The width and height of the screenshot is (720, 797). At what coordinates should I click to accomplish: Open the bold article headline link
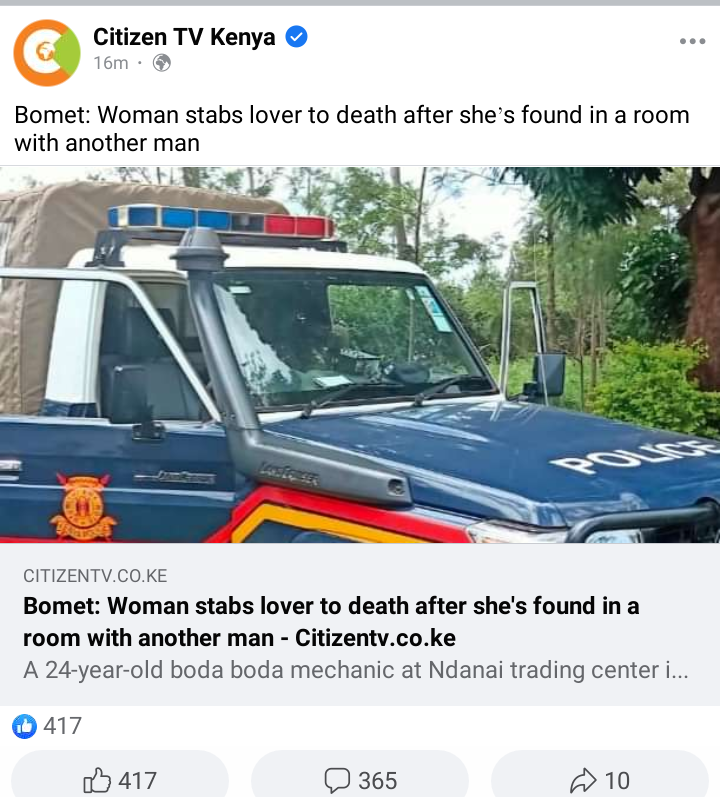click(x=331, y=622)
